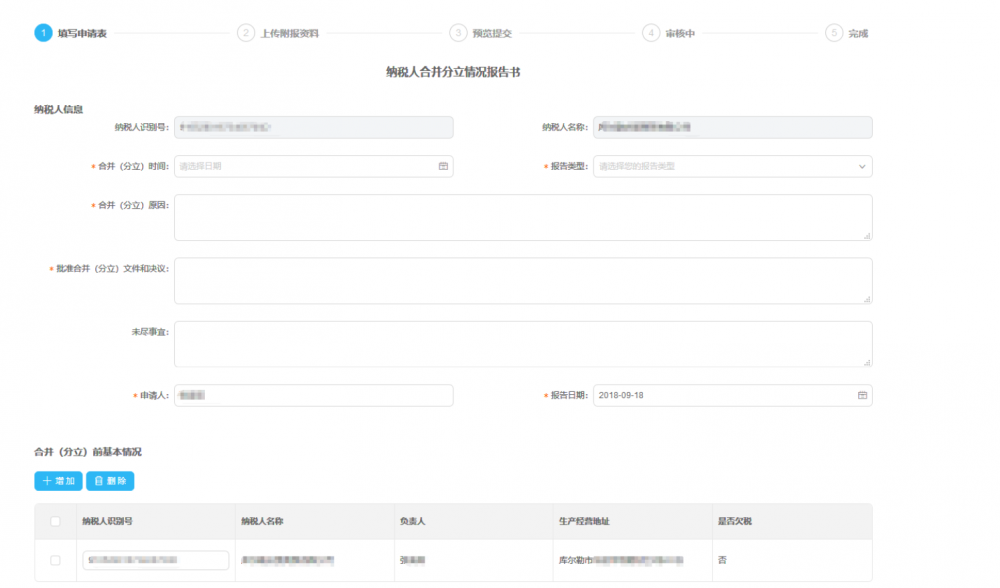
Task: Click the circle icon for step 5 完成
Action: (836, 31)
